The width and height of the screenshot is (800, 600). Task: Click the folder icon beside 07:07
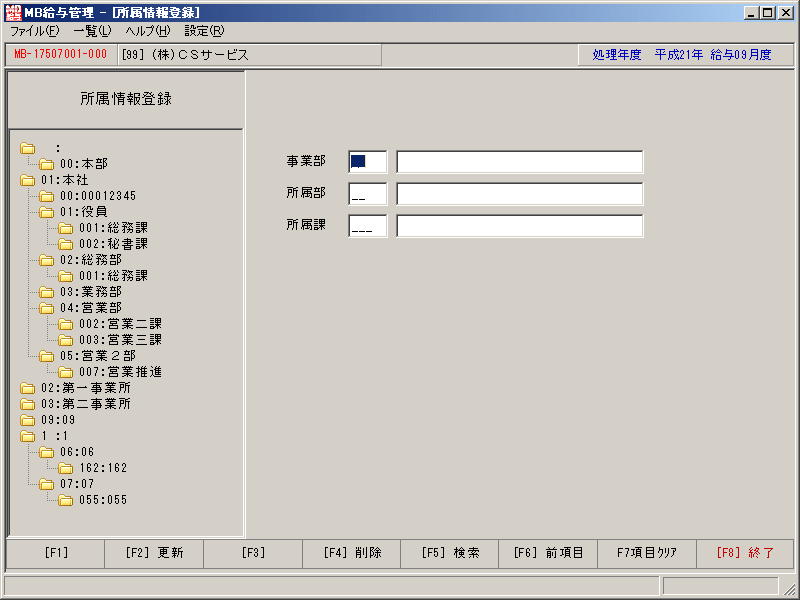click(46, 484)
